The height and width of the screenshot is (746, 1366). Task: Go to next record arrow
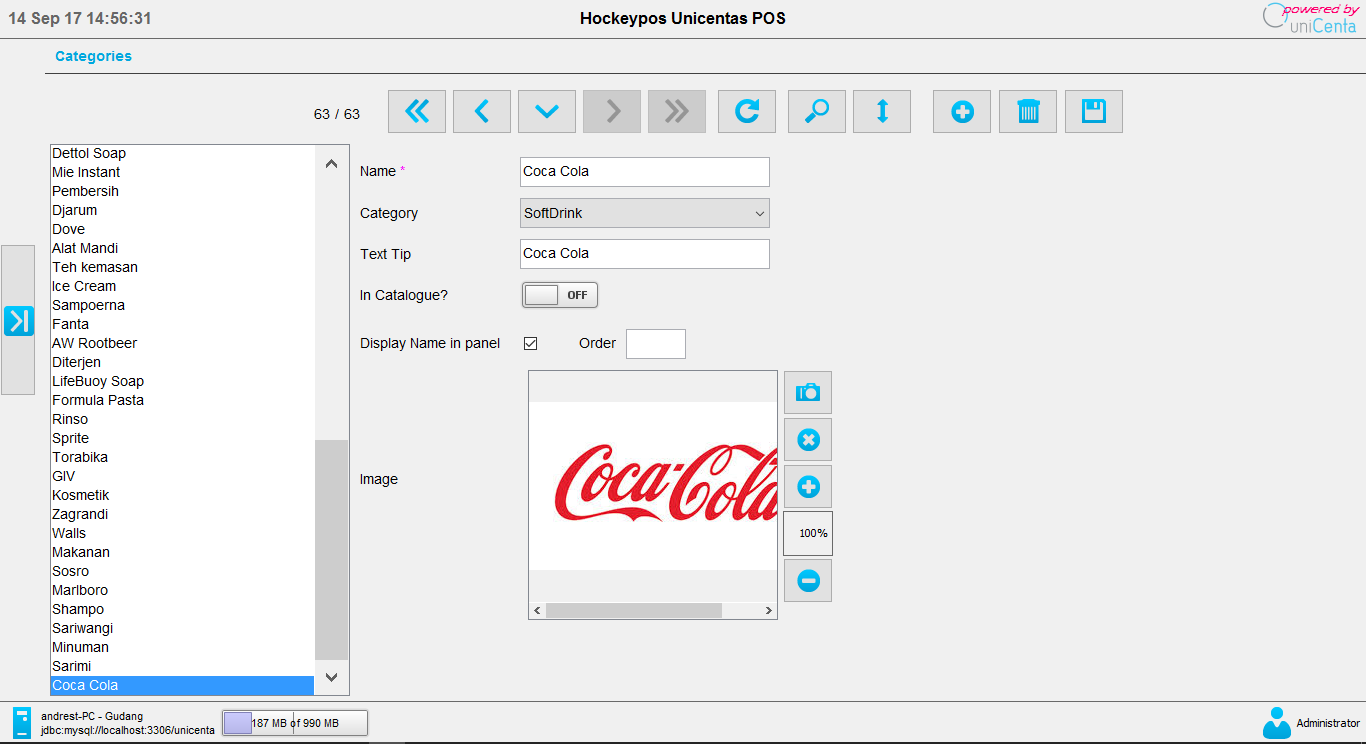click(x=612, y=112)
